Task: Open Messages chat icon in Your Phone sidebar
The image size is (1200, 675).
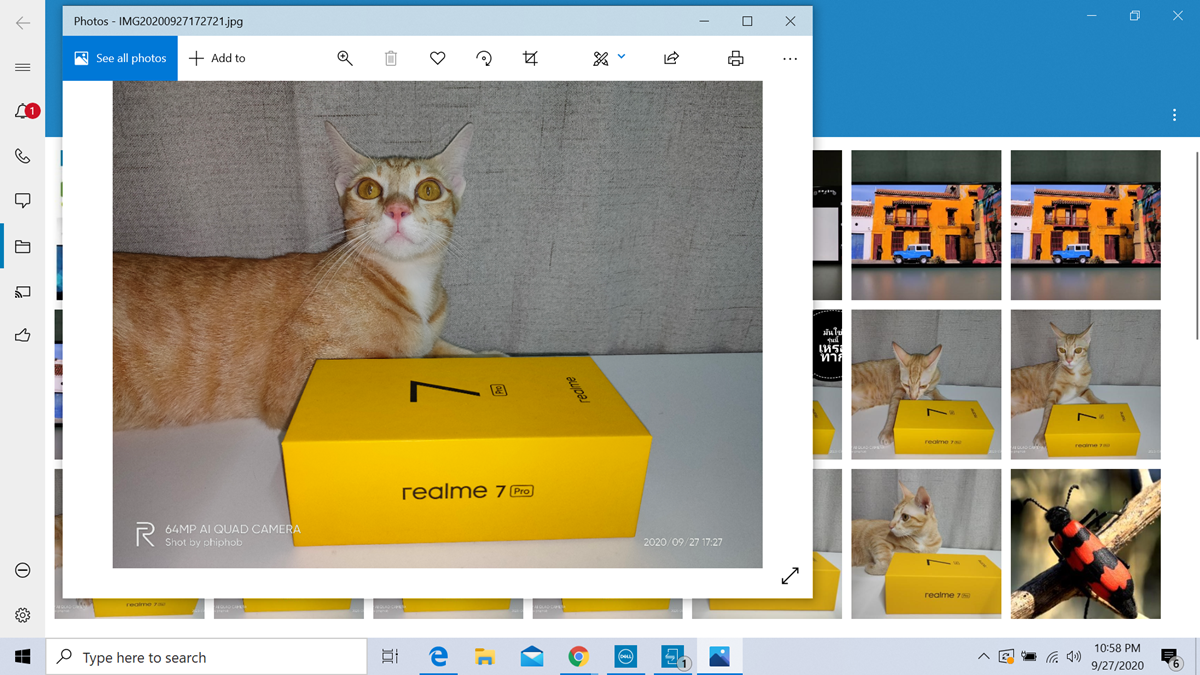Action: pyautogui.click(x=23, y=201)
